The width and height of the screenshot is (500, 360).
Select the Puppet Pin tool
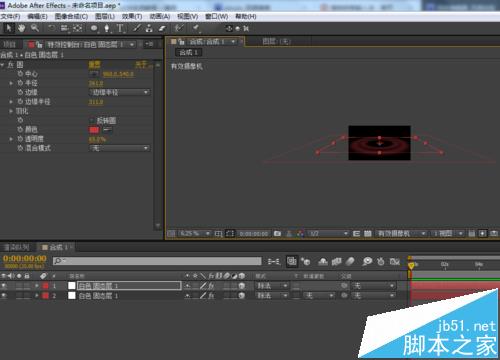point(196,28)
